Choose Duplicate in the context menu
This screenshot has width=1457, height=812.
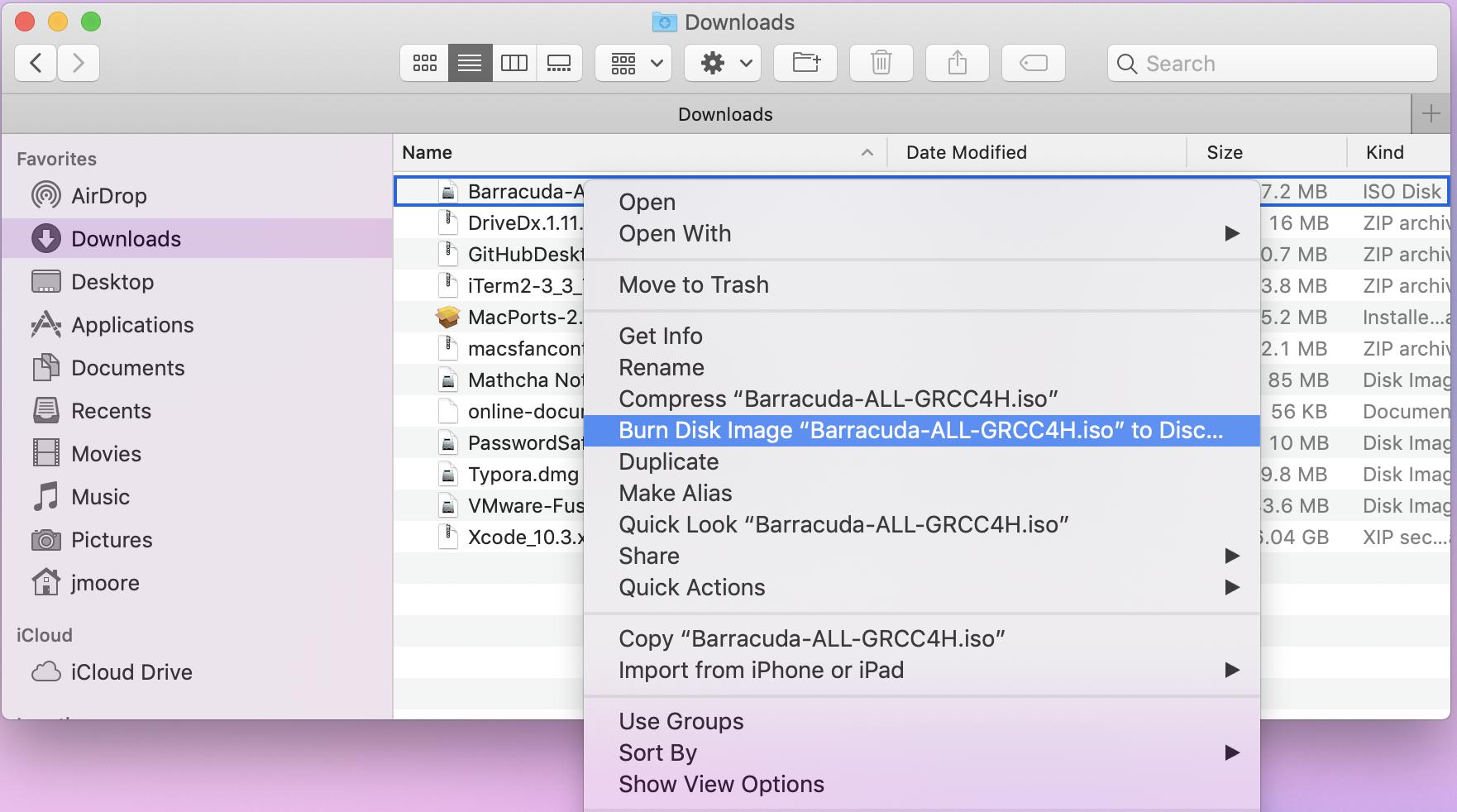pyautogui.click(x=921, y=462)
